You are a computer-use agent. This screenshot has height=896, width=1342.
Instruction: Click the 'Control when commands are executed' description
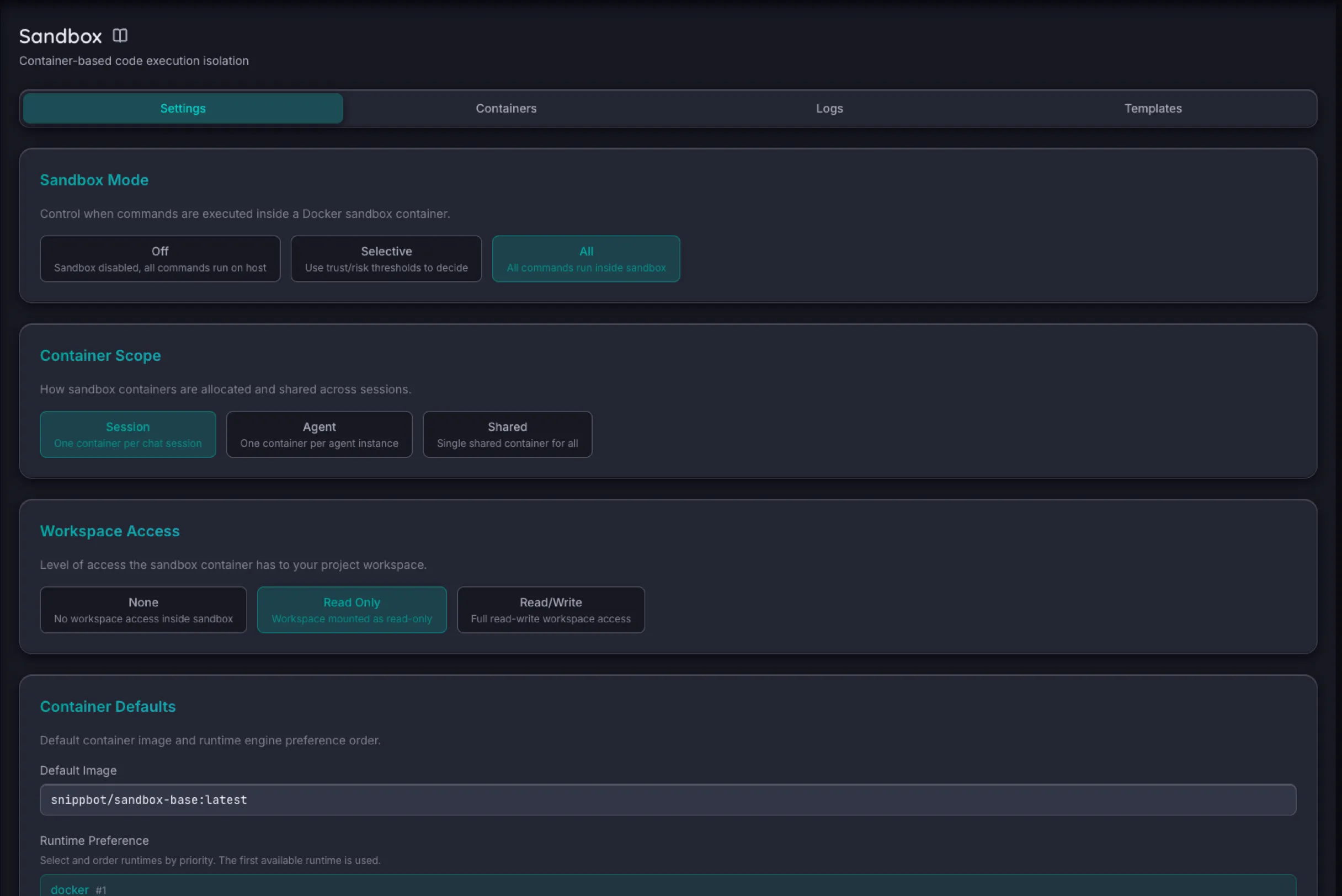244,214
